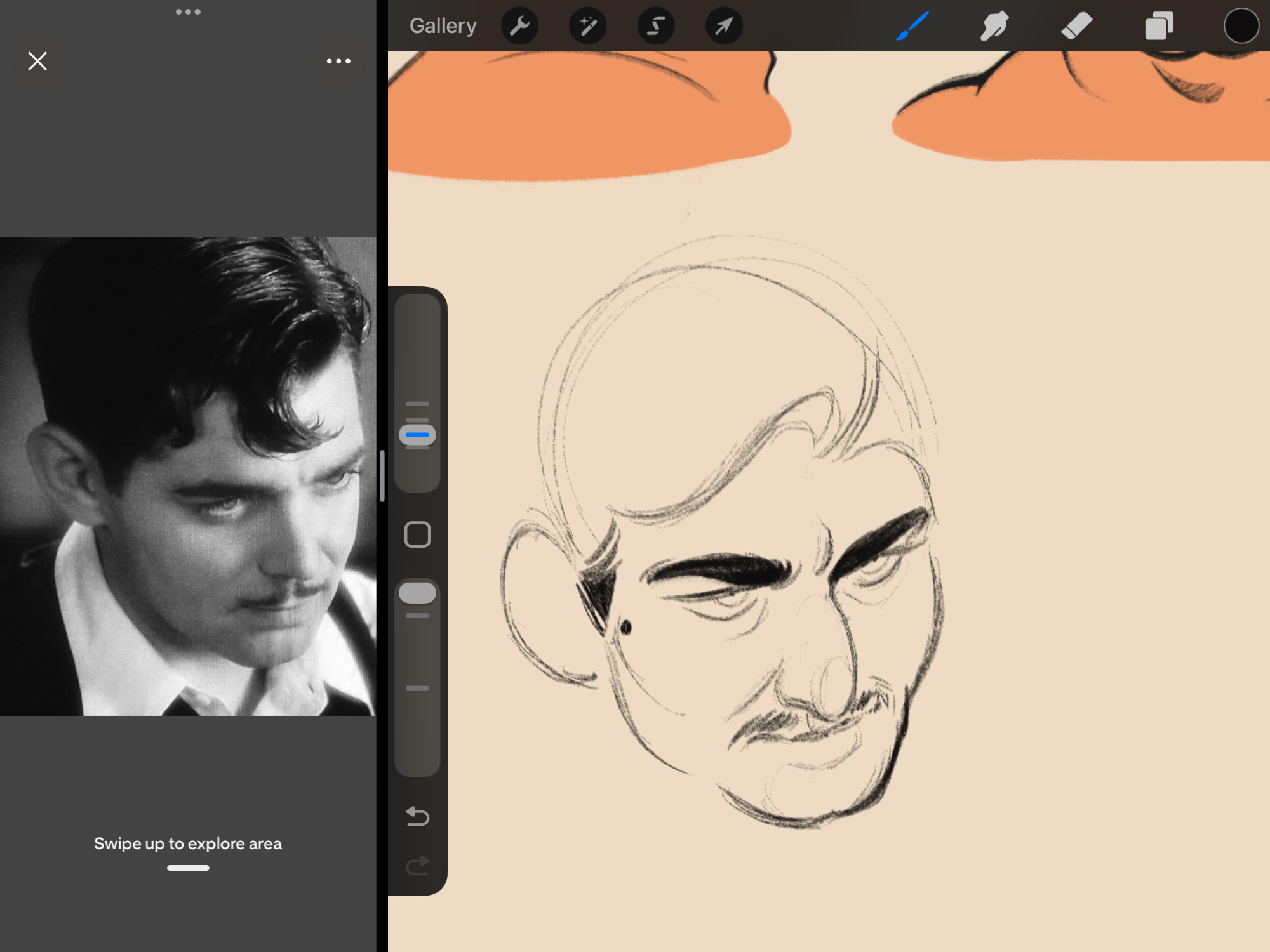Tap the black-and-white reference portrait photo
The width and height of the screenshot is (1270, 952).
tap(188, 476)
